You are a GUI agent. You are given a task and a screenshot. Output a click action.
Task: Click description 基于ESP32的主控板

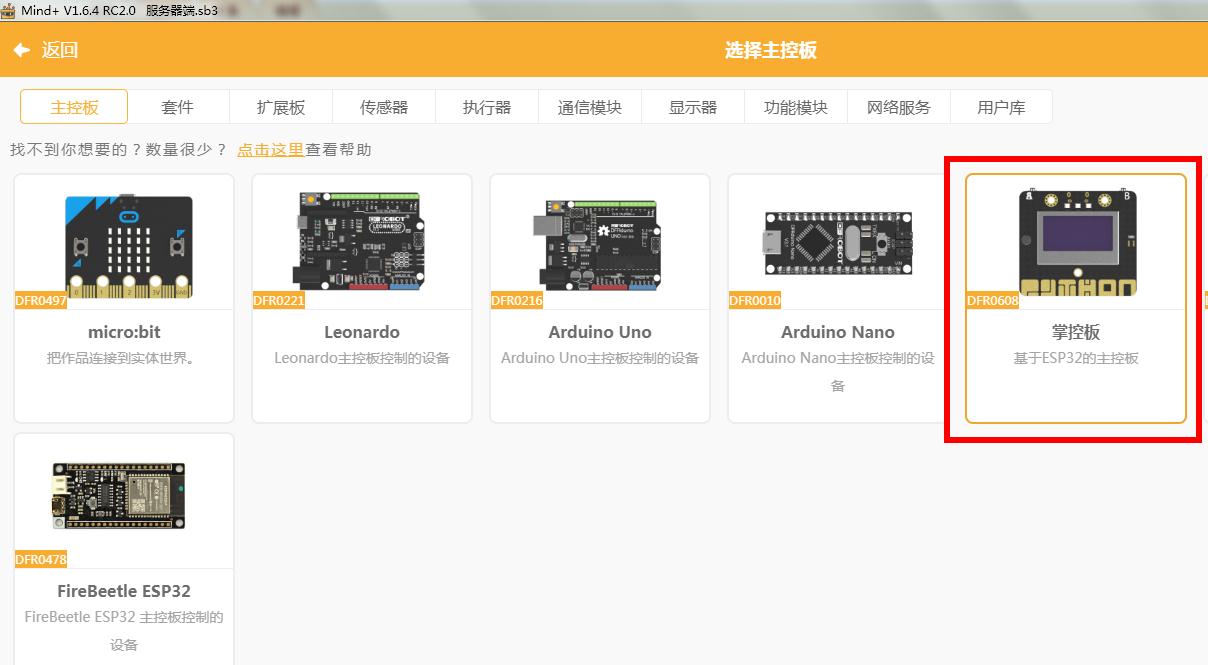tap(1076, 358)
